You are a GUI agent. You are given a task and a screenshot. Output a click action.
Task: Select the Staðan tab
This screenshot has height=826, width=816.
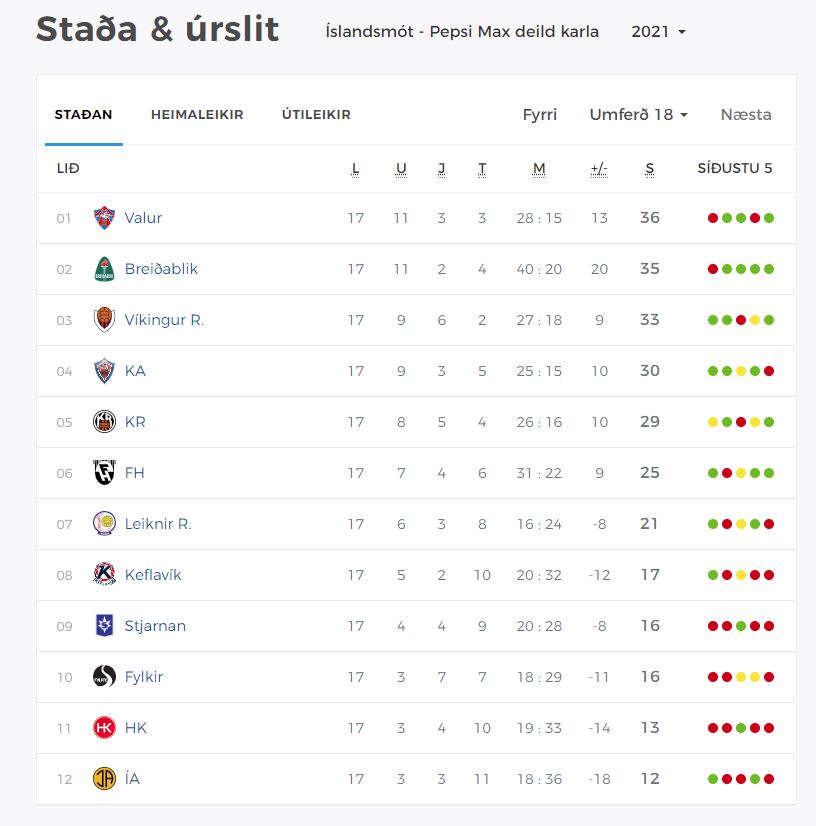coord(83,115)
